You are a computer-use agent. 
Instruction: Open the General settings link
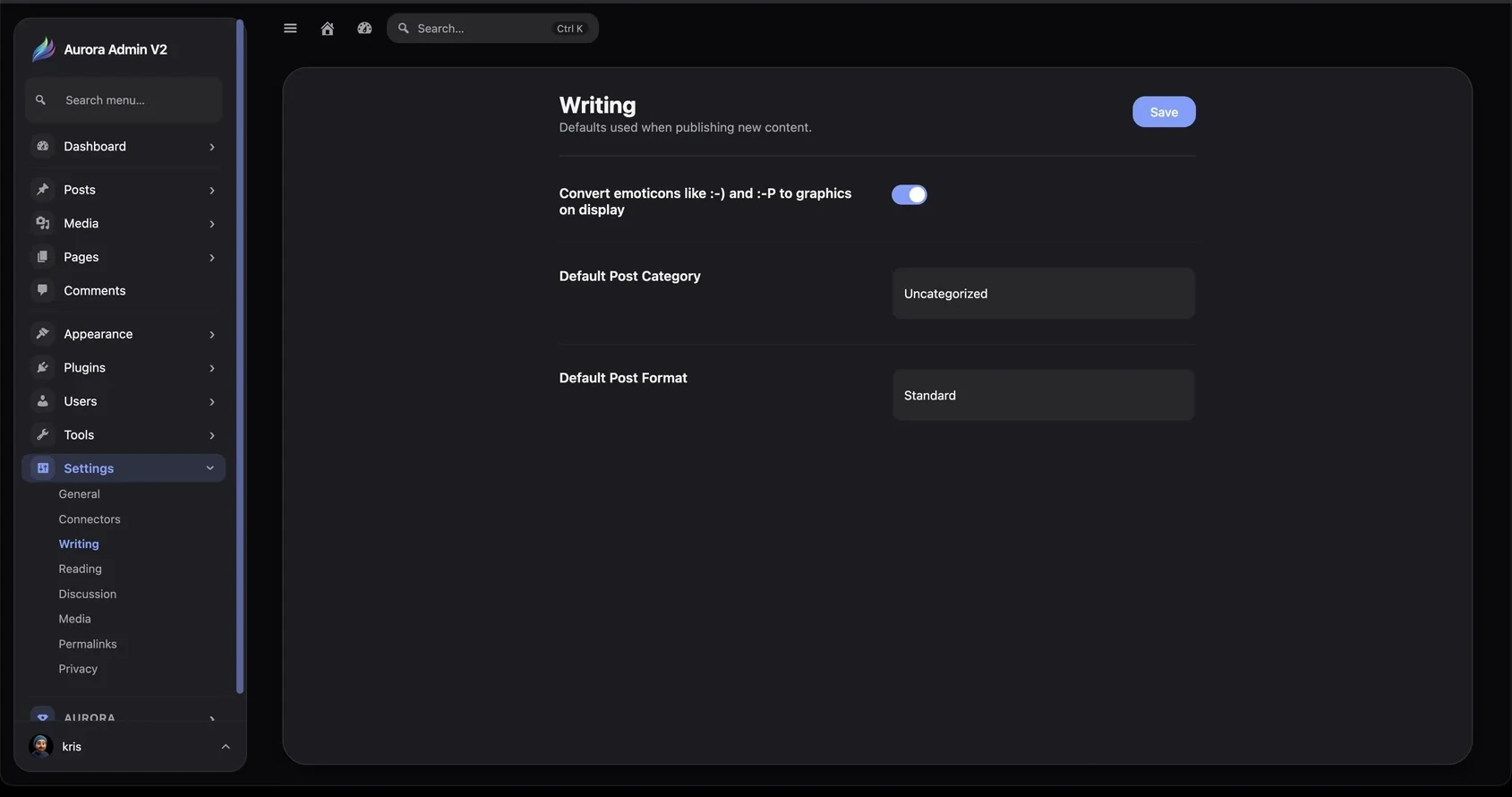pyautogui.click(x=80, y=494)
